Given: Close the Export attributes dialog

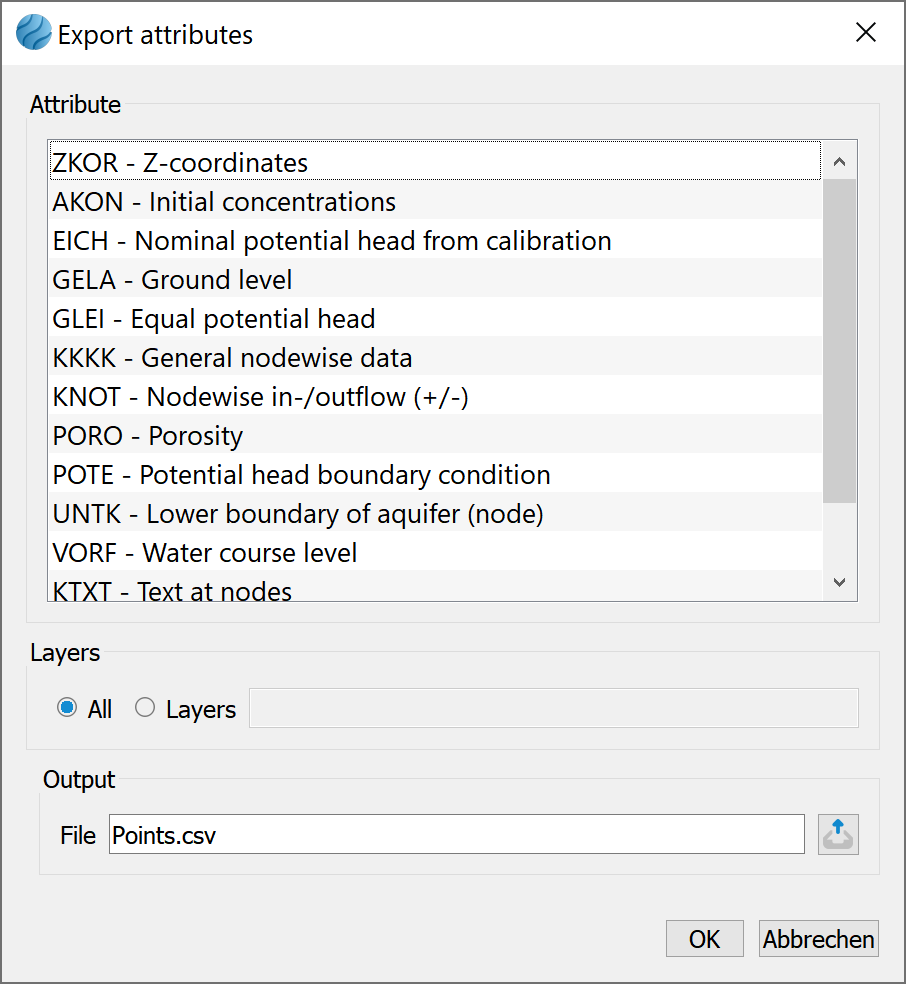Looking at the screenshot, I should 865,33.
